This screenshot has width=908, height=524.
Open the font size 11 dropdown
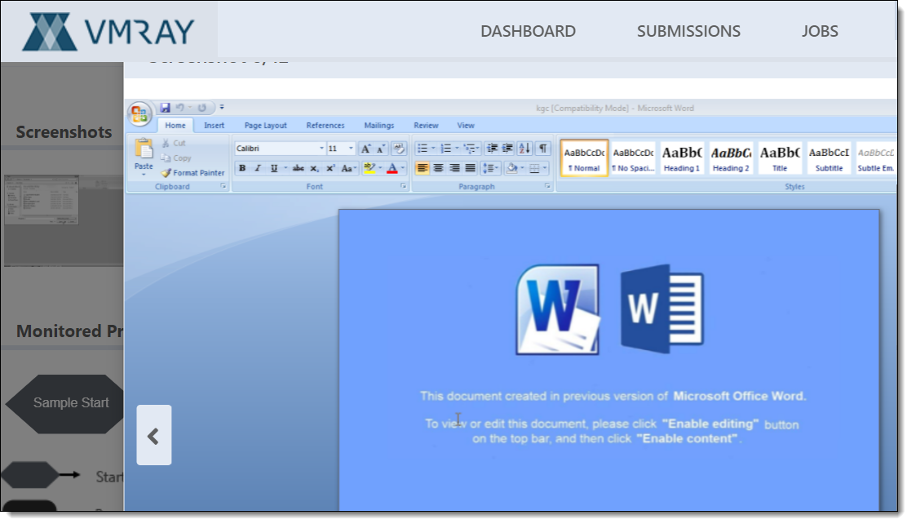point(350,148)
